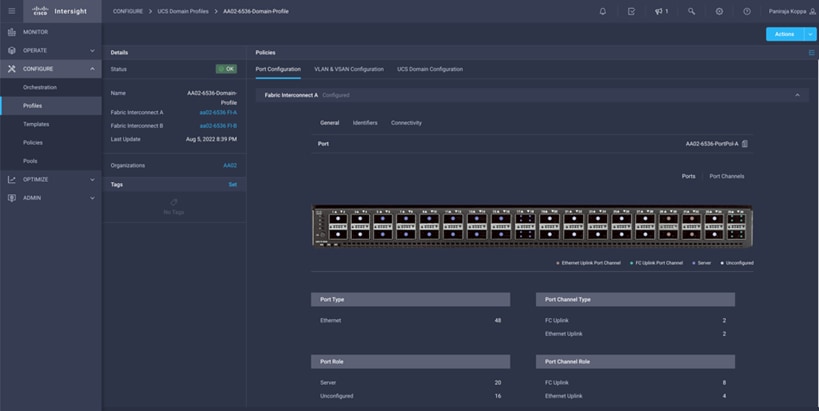Click the Unconfigured legend entry
The image size is (819, 411).
[x=737, y=263]
